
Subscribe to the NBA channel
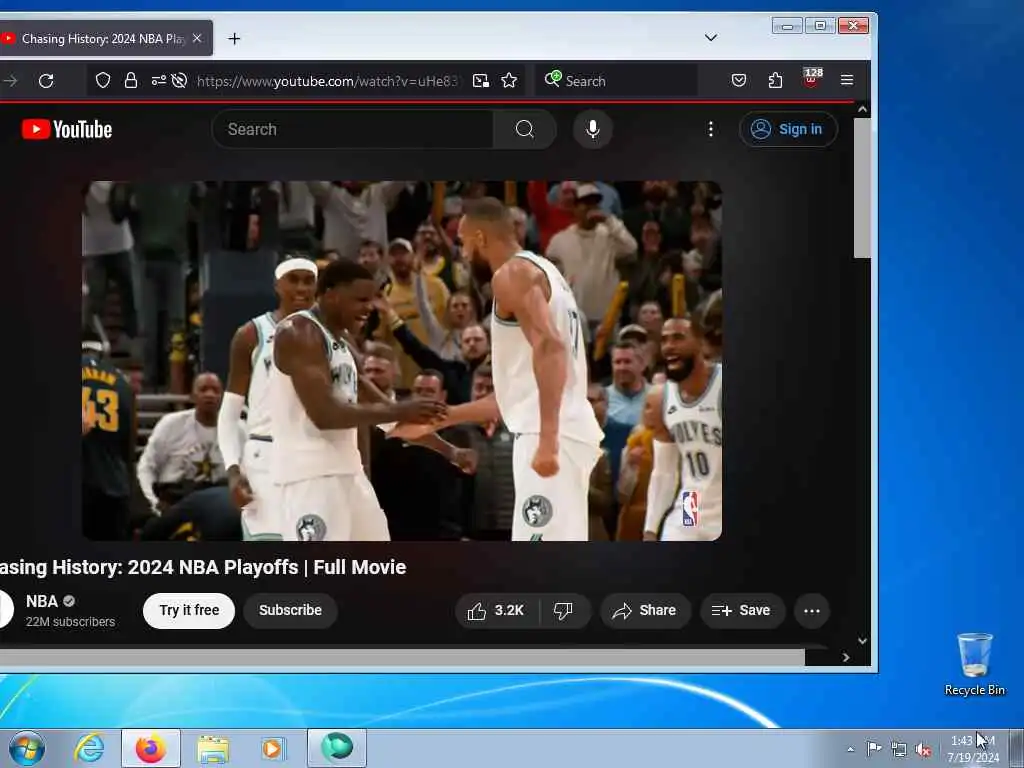pyautogui.click(x=290, y=611)
